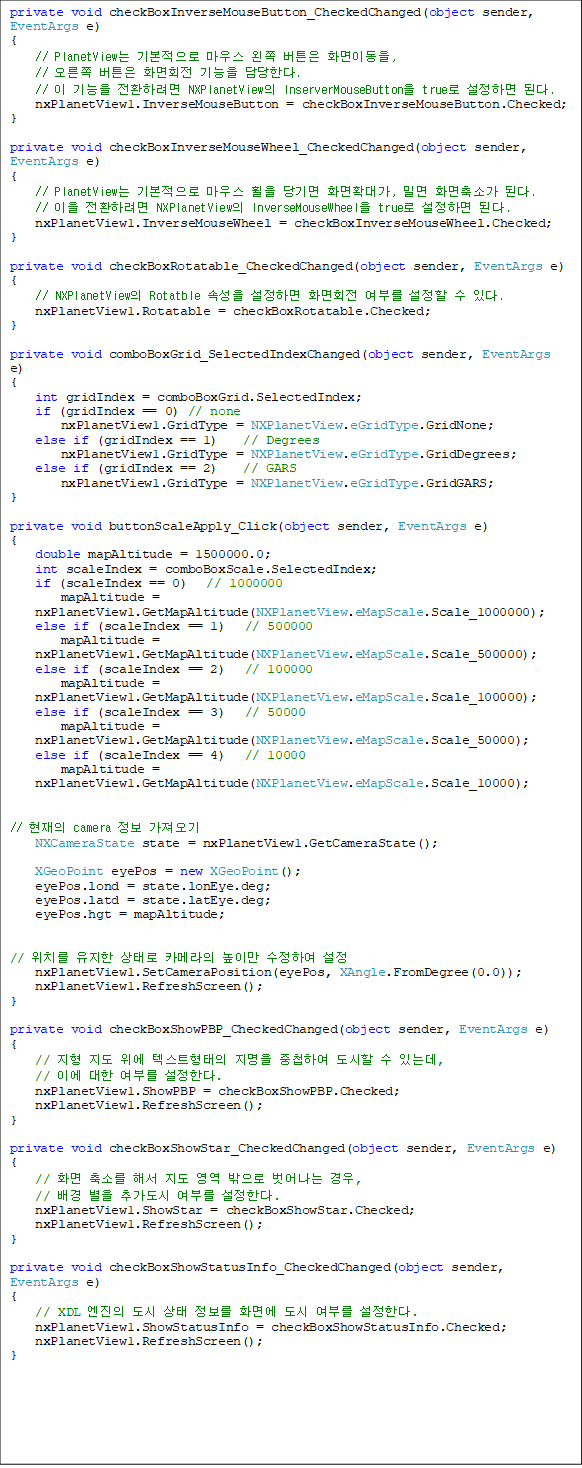Click the 'else if (gridIndex == 2) // GARS' line
Viewport: 582px width, 1468px height.
[166, 468]
